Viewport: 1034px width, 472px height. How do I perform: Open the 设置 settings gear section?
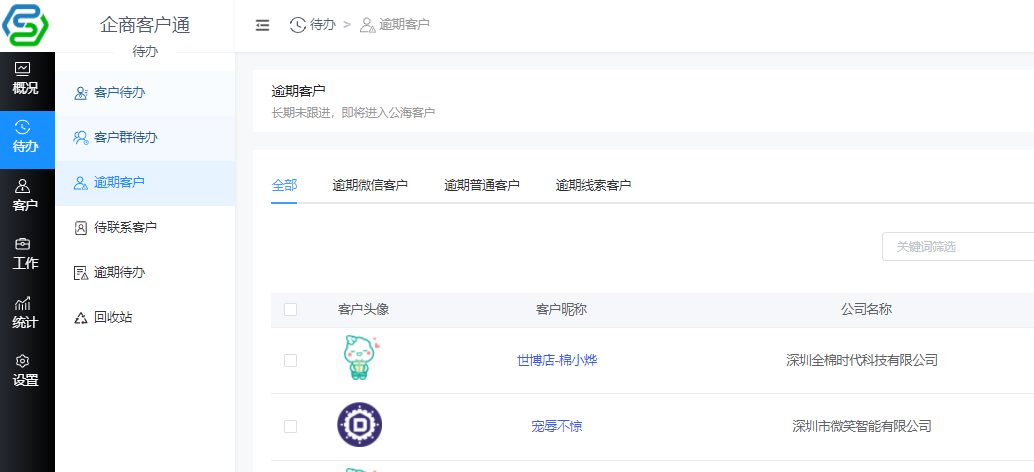[26, 370]
